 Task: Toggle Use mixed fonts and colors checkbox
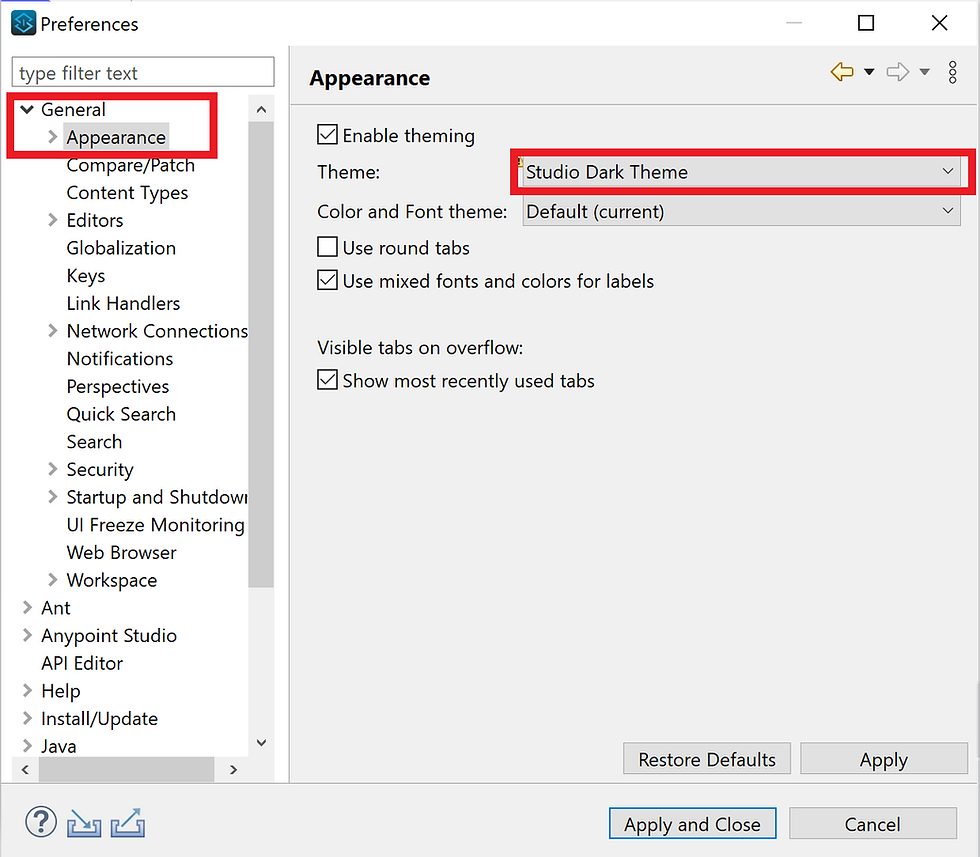coord(328,280)
